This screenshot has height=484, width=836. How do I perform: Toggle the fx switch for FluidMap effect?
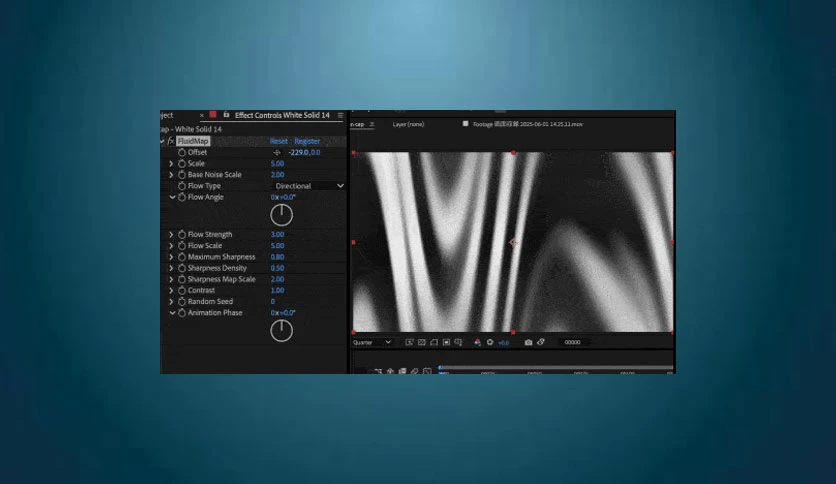(171, 141)
